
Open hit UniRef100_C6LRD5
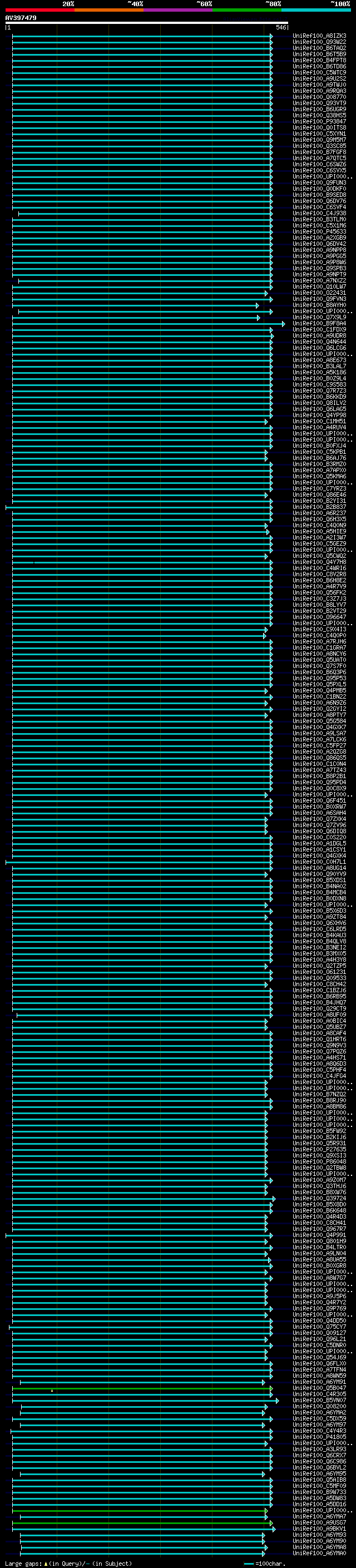(x=319, y=929)
